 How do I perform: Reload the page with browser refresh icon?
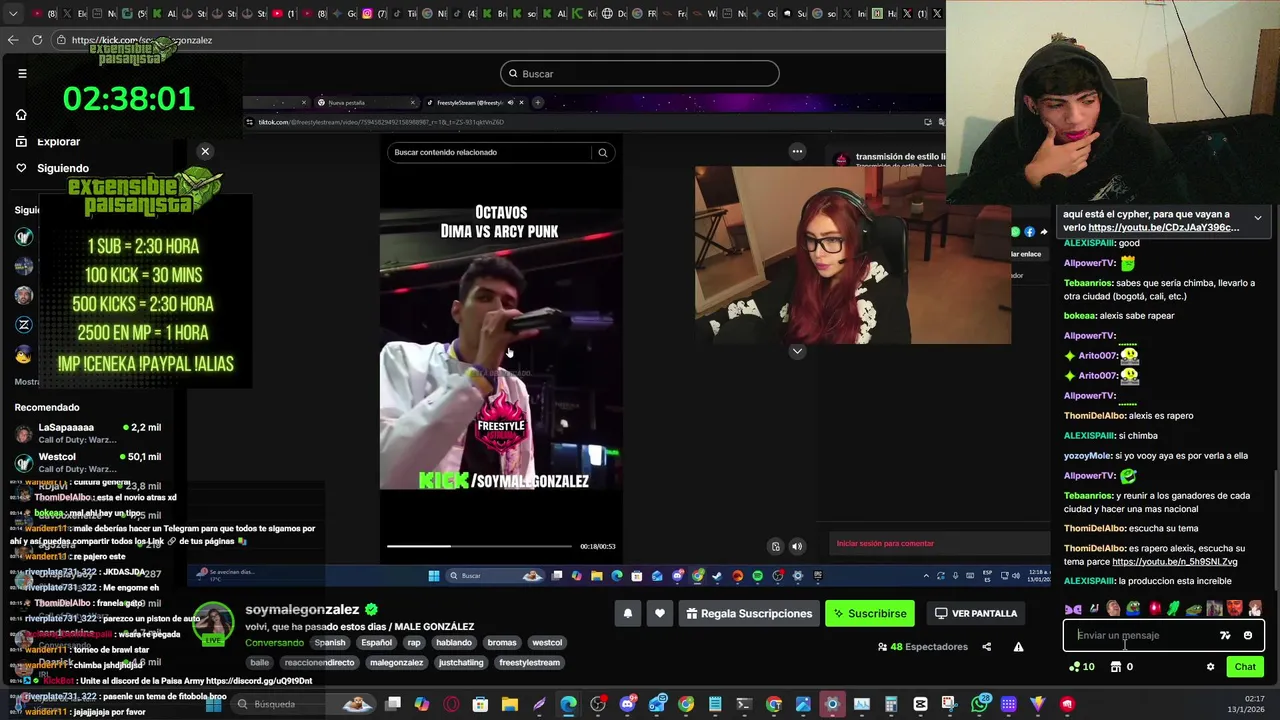pyautogui.click(x=37, y=40)
